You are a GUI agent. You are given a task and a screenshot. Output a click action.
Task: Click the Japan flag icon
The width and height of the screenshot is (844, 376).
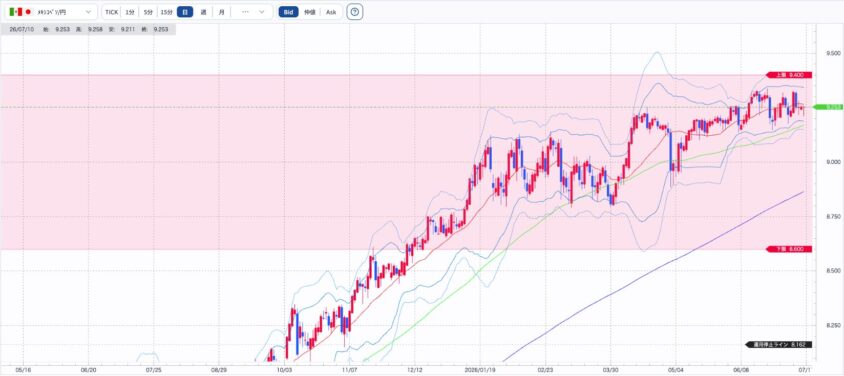[29, 12]
